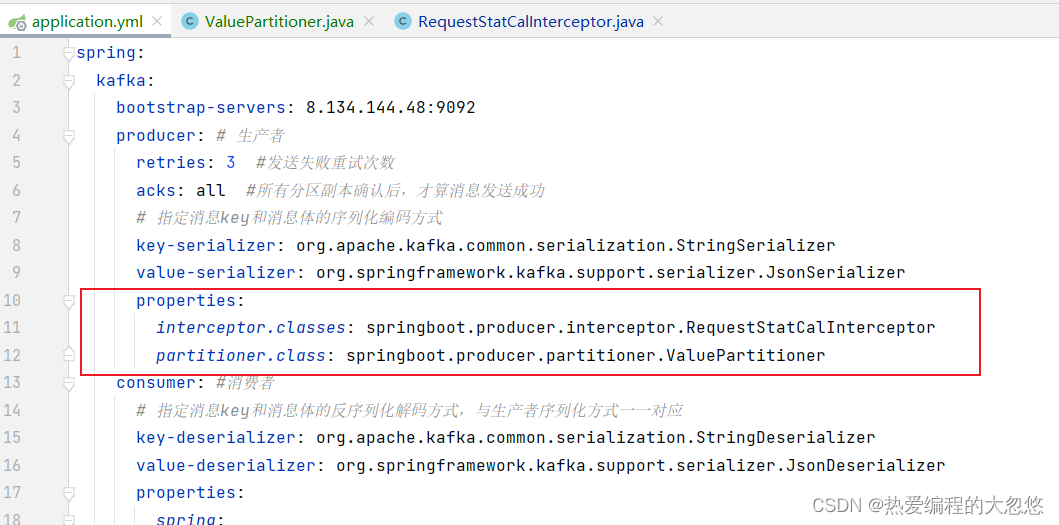Click line number 9 in the gutter
Viewport: 1059px width, 525px height.
point(16,272)
